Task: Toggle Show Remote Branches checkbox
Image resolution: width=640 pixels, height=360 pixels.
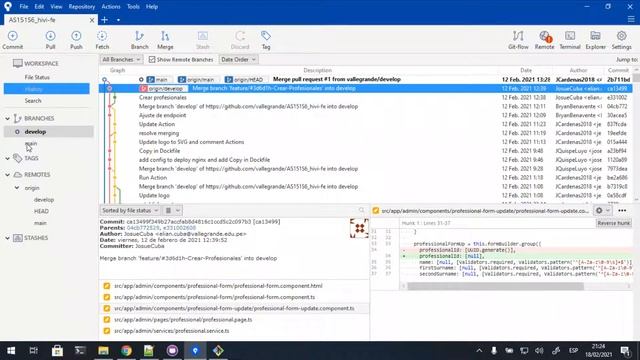Action: 152,60
